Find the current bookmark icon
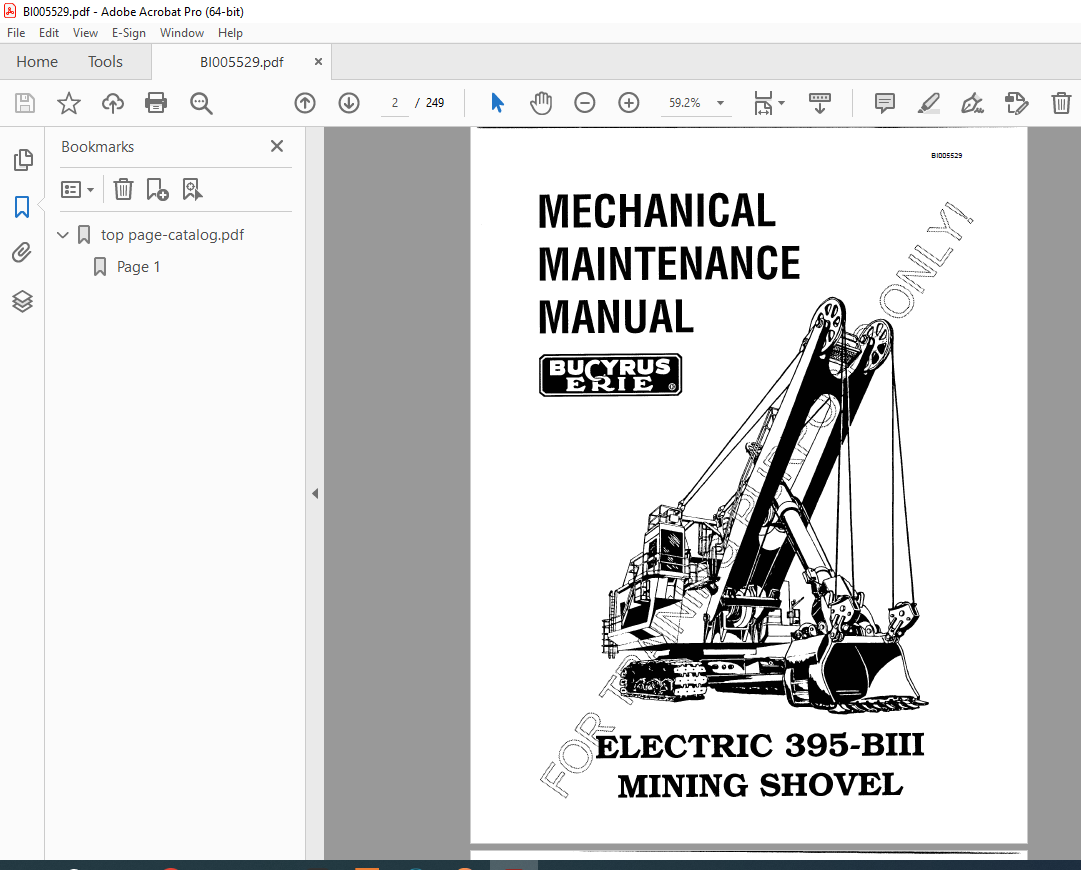 (x=192, y=189)
